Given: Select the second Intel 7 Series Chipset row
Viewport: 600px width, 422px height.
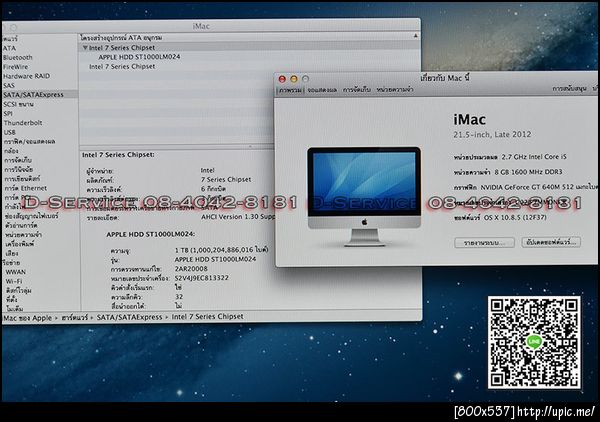Looking at the screenshot, I should click(122, 67).
